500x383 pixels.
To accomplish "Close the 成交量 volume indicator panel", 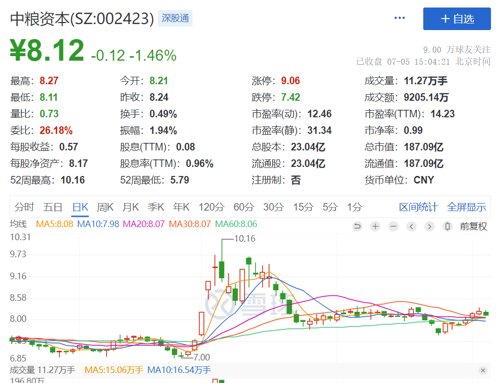I will tap(483, 370).
